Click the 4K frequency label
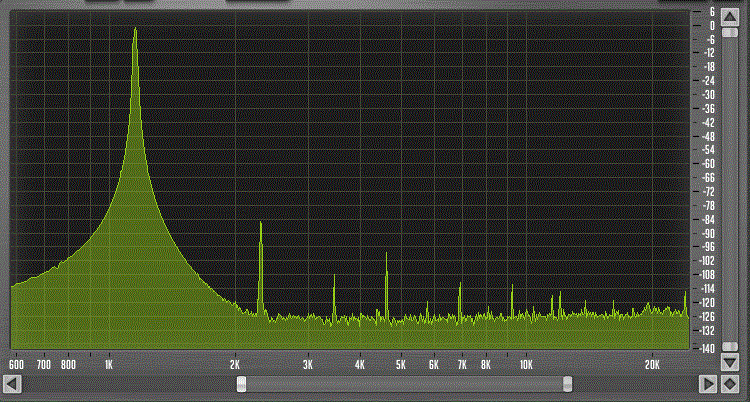This screenshot has height=402, width=750. (x=360, y=365)
